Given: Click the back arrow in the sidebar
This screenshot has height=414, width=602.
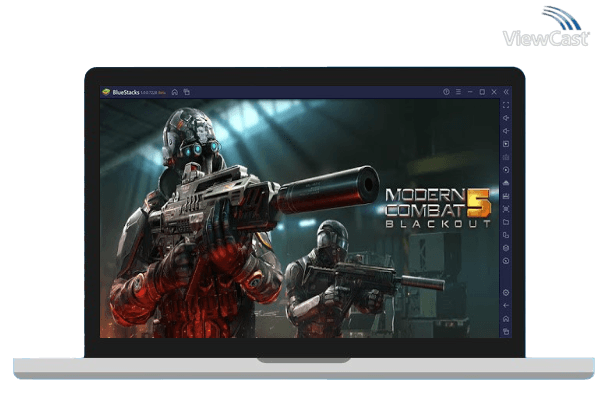Looking at the screenshot, I should pos(506,306).
